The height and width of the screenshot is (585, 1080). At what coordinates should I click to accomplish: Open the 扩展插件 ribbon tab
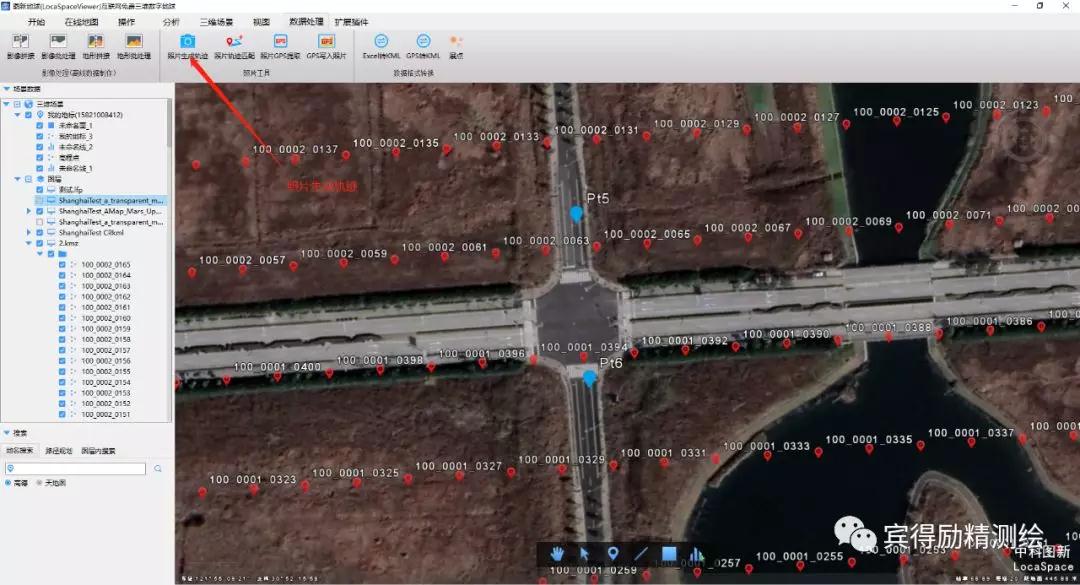click(x=350, y=21)
